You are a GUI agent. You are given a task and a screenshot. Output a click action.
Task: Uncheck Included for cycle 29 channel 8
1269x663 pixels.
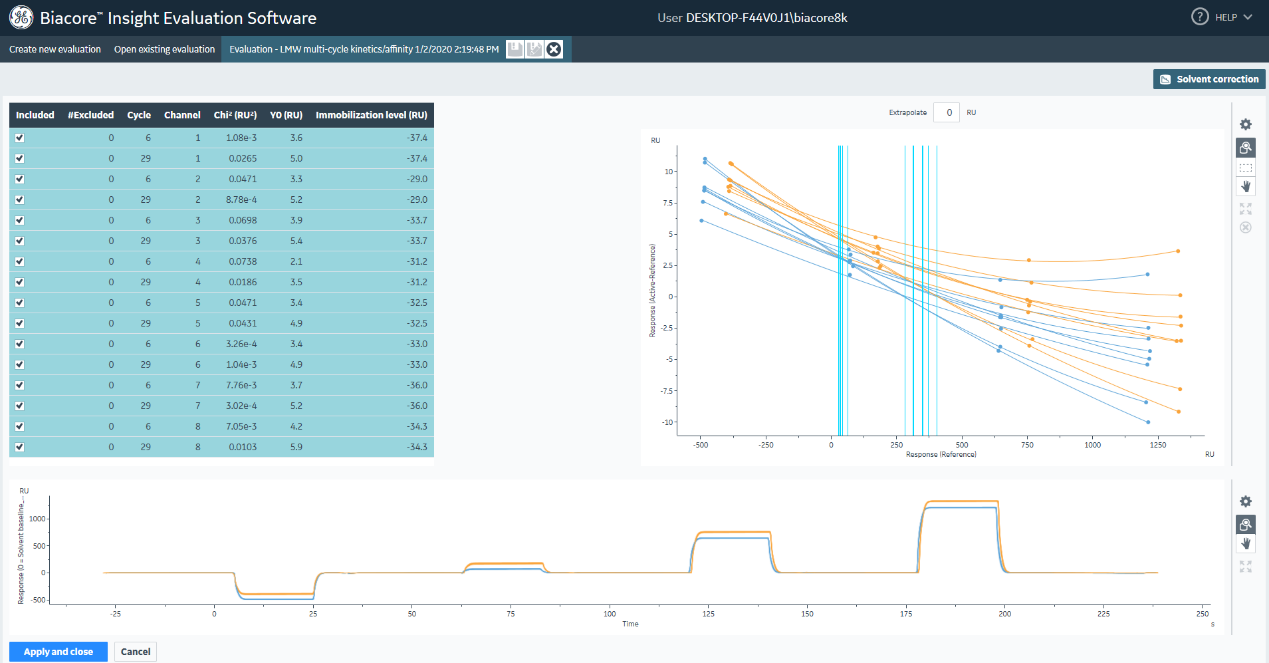click(x=19, y=447)
